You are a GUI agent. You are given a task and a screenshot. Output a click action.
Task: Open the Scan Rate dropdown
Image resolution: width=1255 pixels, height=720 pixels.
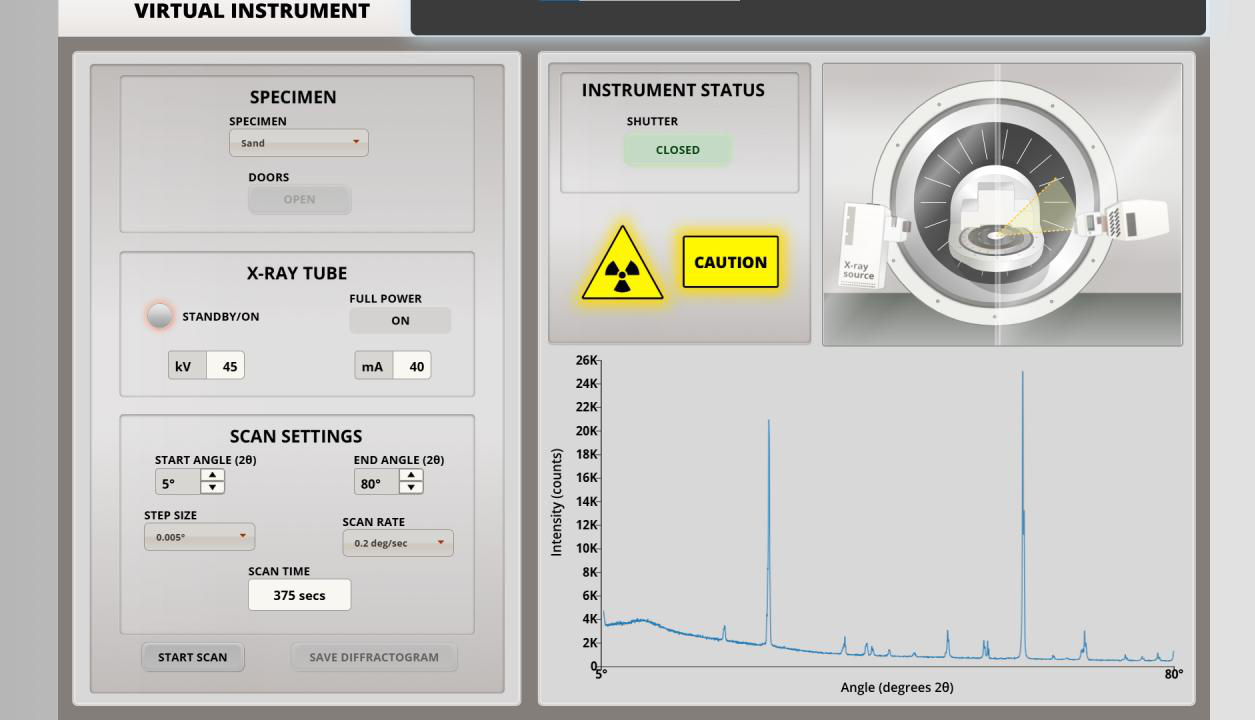click(x=398, y=543)
